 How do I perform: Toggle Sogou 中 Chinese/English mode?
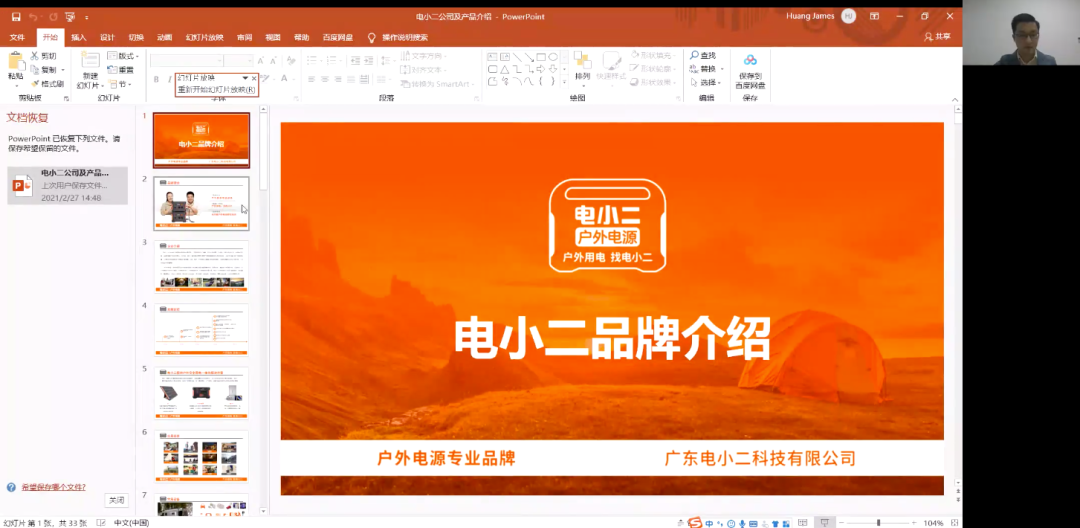pos(709,524)
